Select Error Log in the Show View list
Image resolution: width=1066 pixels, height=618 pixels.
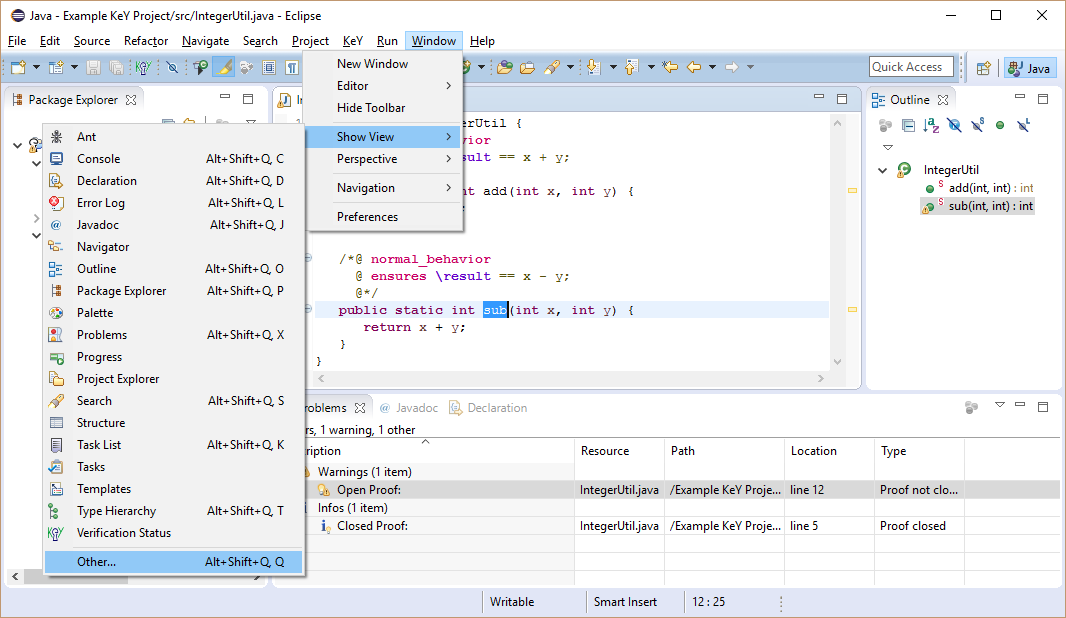[x=173, y=203]
